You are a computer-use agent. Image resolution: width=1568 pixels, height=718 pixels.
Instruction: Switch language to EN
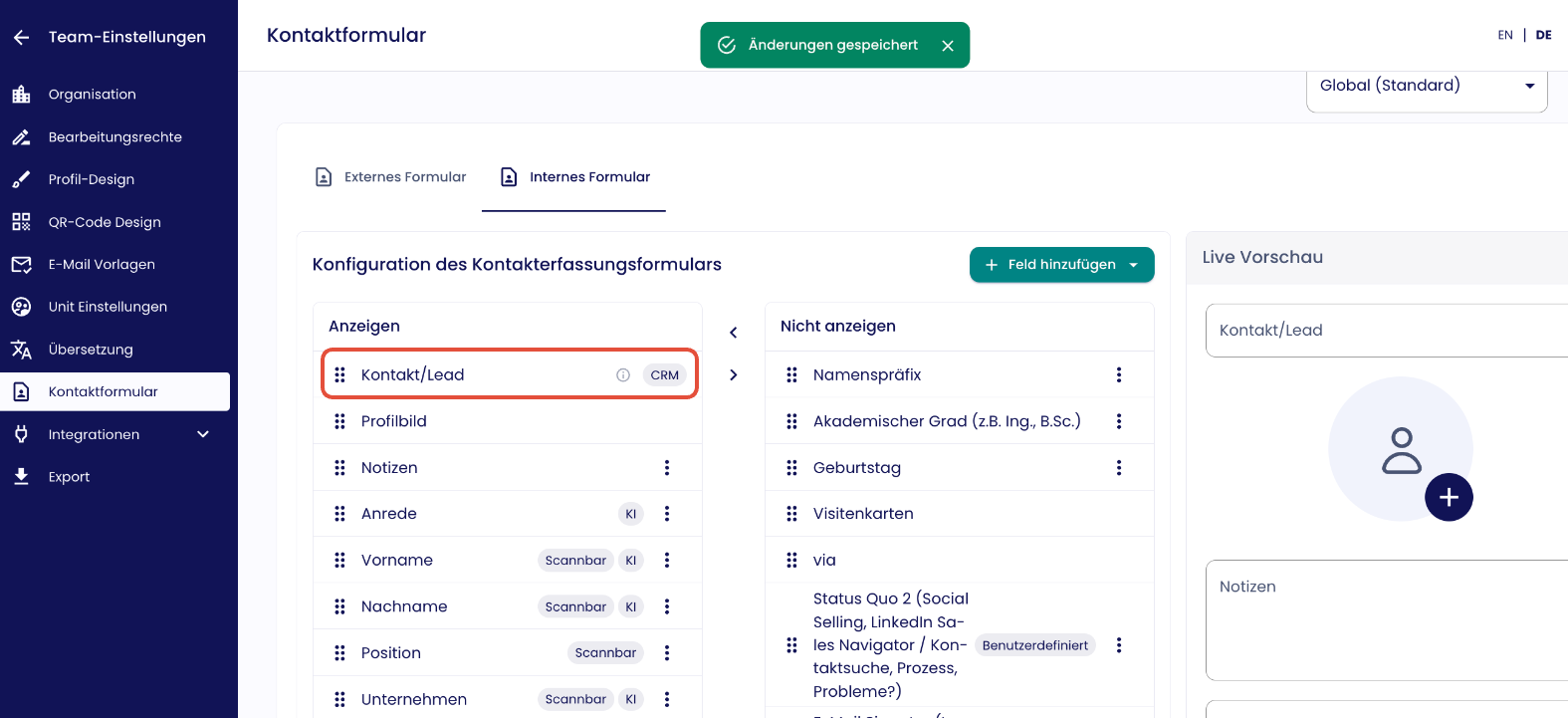pos(1505,35)
